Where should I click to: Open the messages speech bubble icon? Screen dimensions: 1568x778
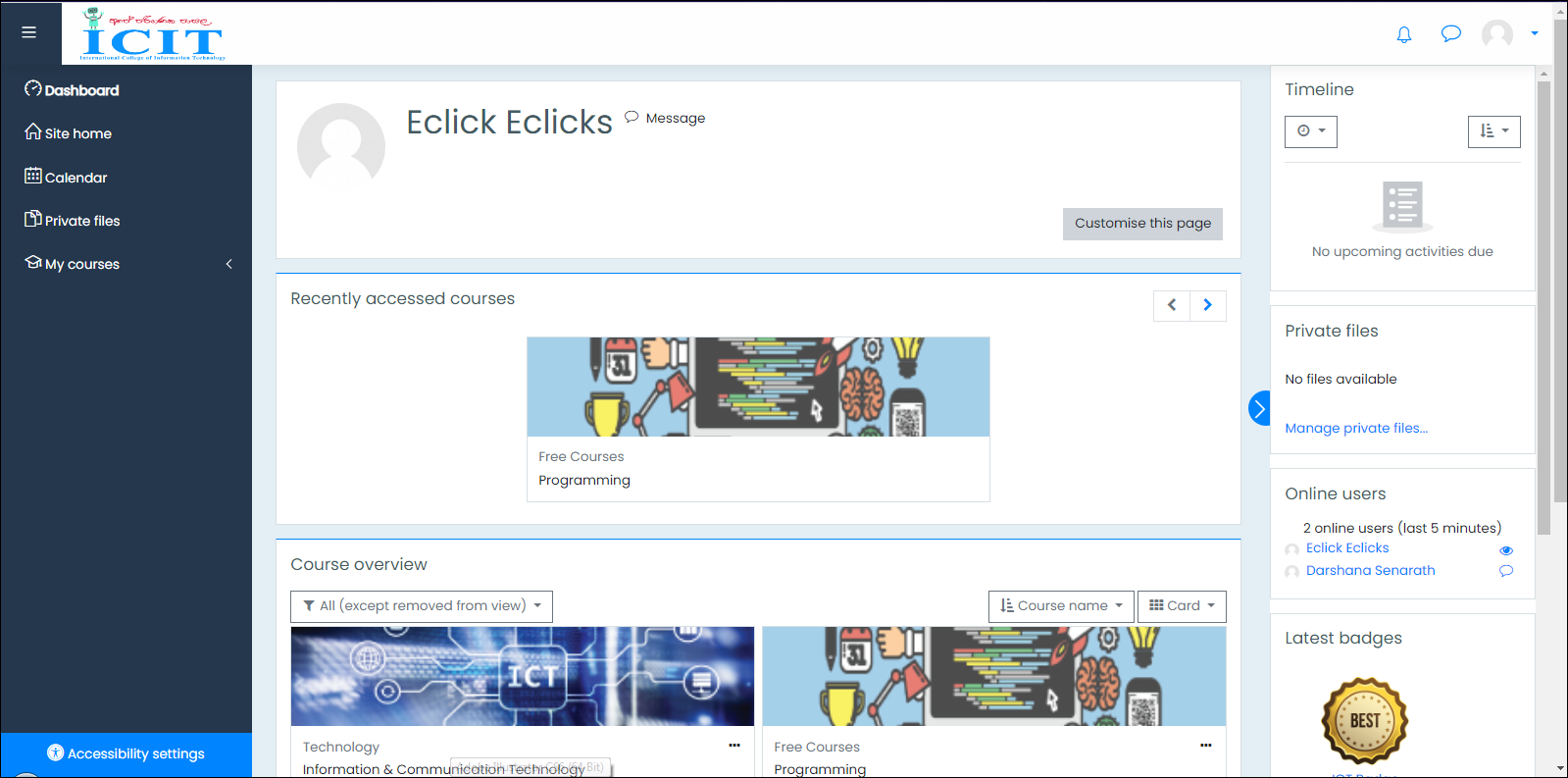[x=1450, y=34]
